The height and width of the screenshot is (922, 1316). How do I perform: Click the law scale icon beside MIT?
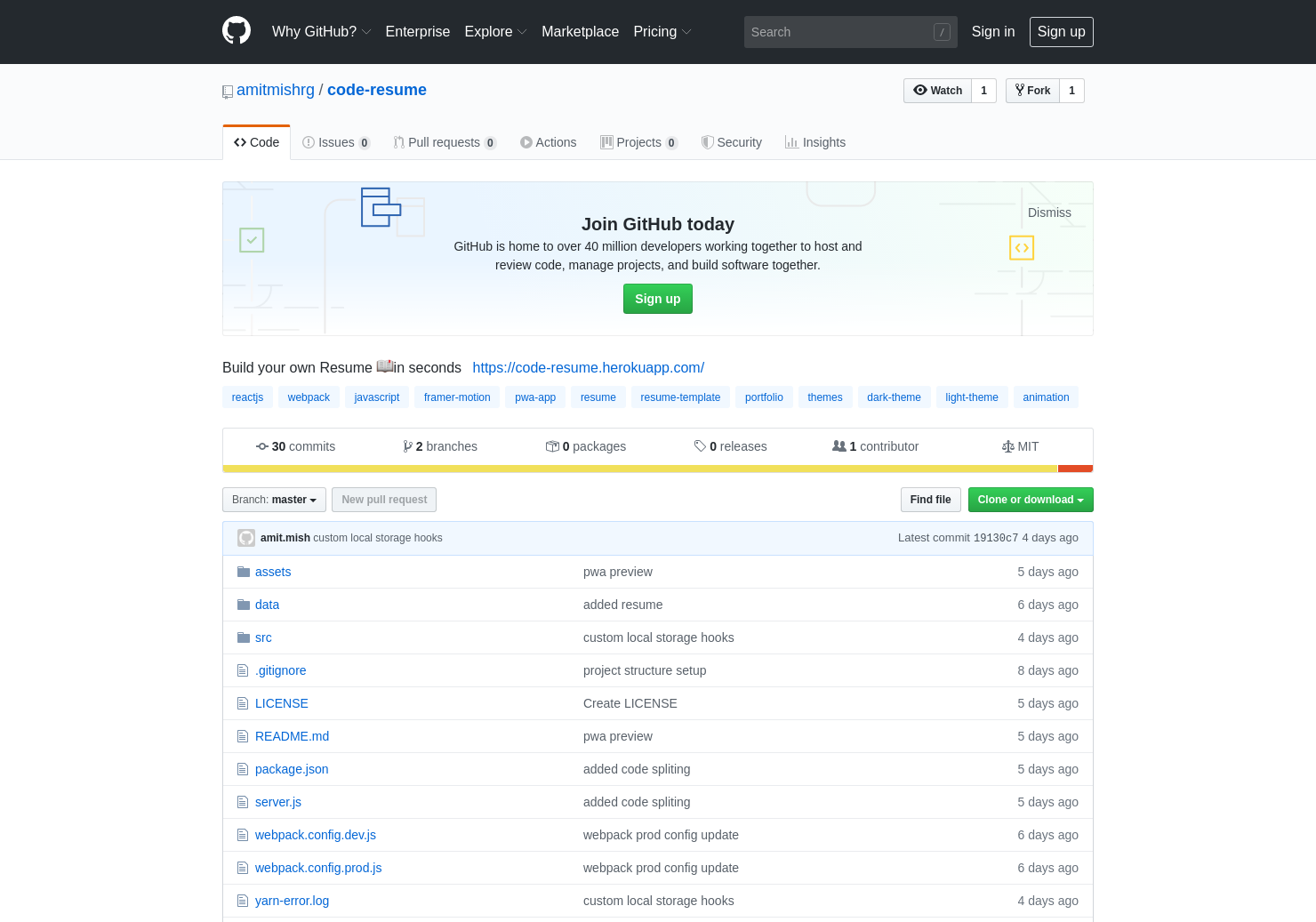click(1008, 446)
